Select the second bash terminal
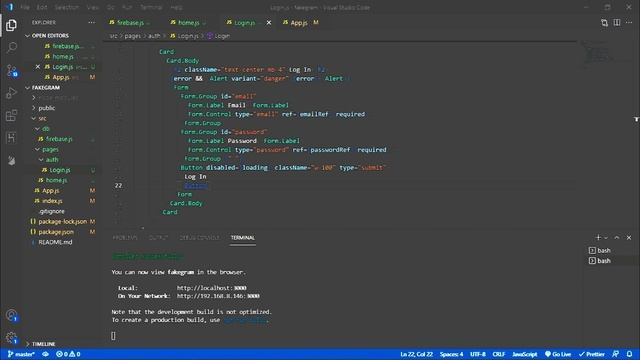Viewport: 640px width, 360px height. pos(600,261)
